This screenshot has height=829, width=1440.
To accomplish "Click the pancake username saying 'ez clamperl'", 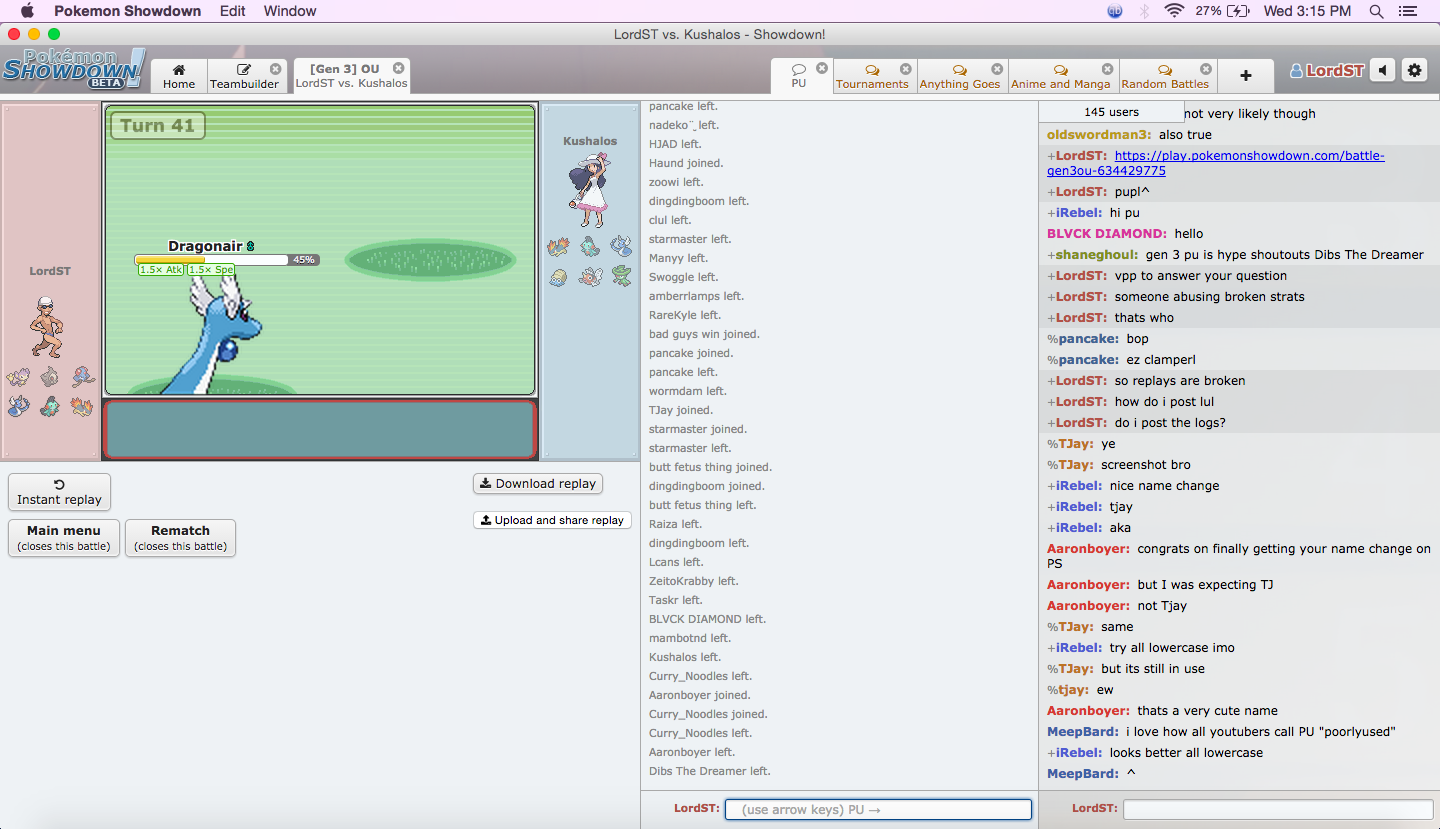I will [1083, 360].
